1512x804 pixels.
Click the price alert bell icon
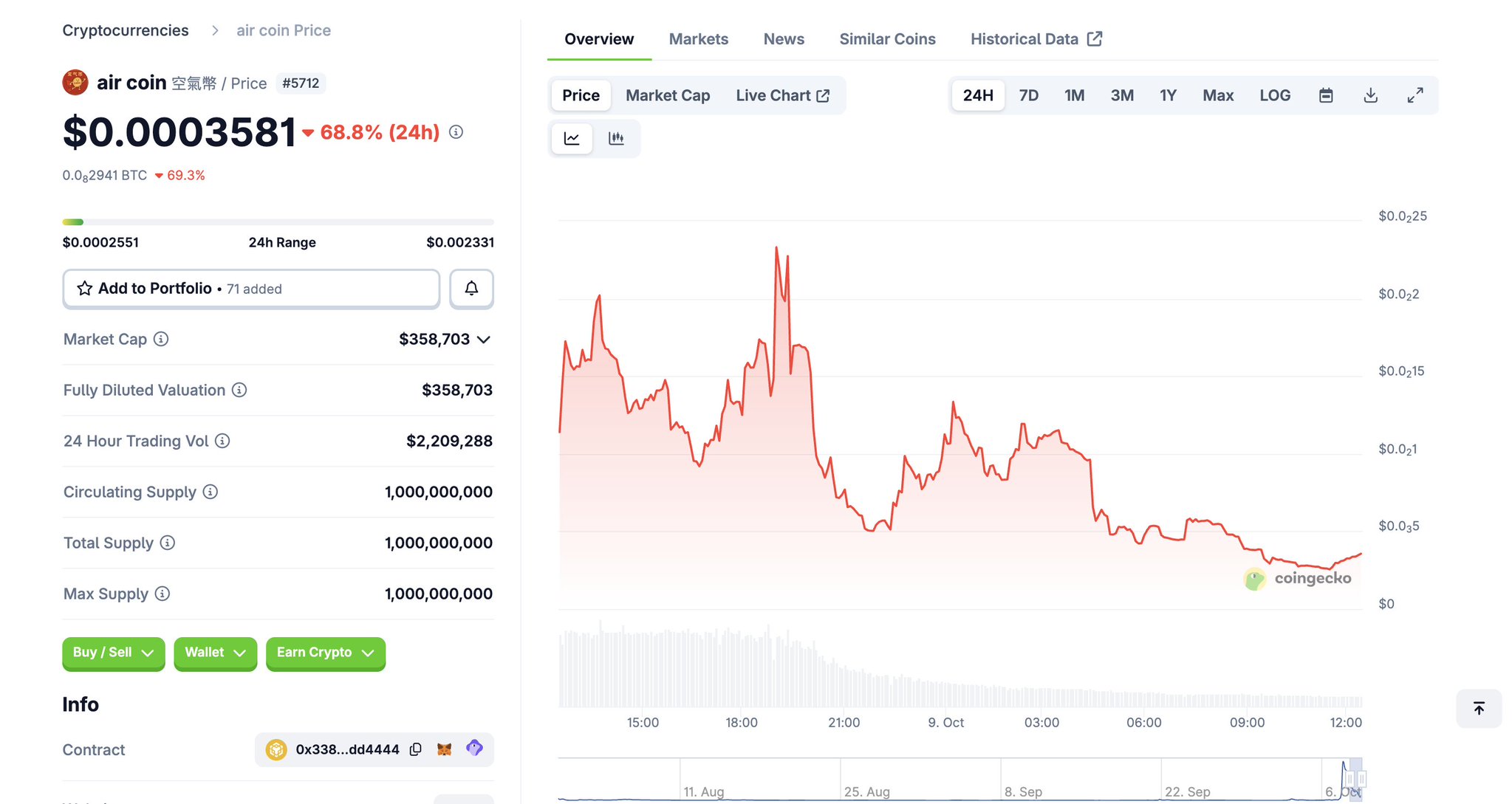point(471,289)
